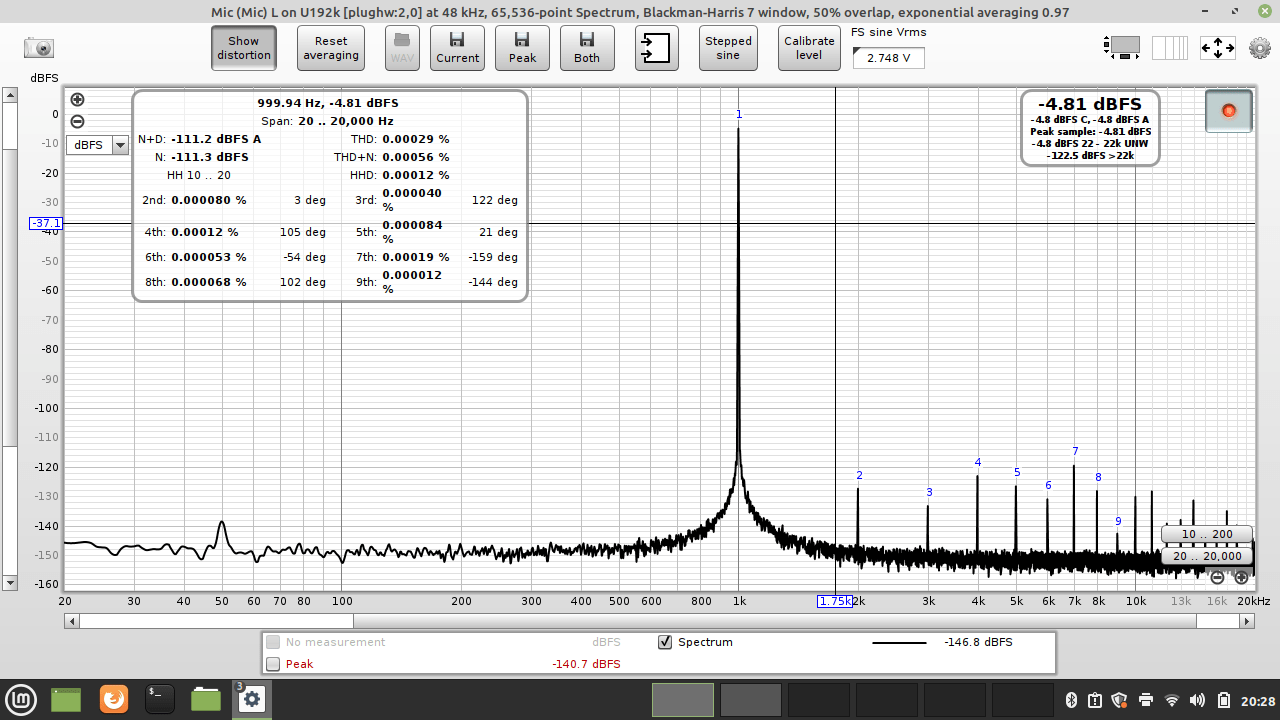Open the Files folder launcher
Viewport: 1280px width, 720px height.
click(206, 699)
